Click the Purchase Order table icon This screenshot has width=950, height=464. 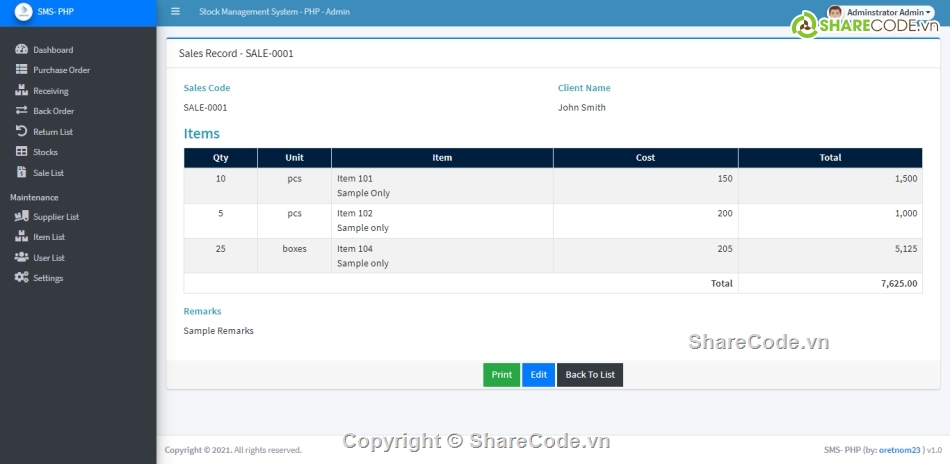21,70
